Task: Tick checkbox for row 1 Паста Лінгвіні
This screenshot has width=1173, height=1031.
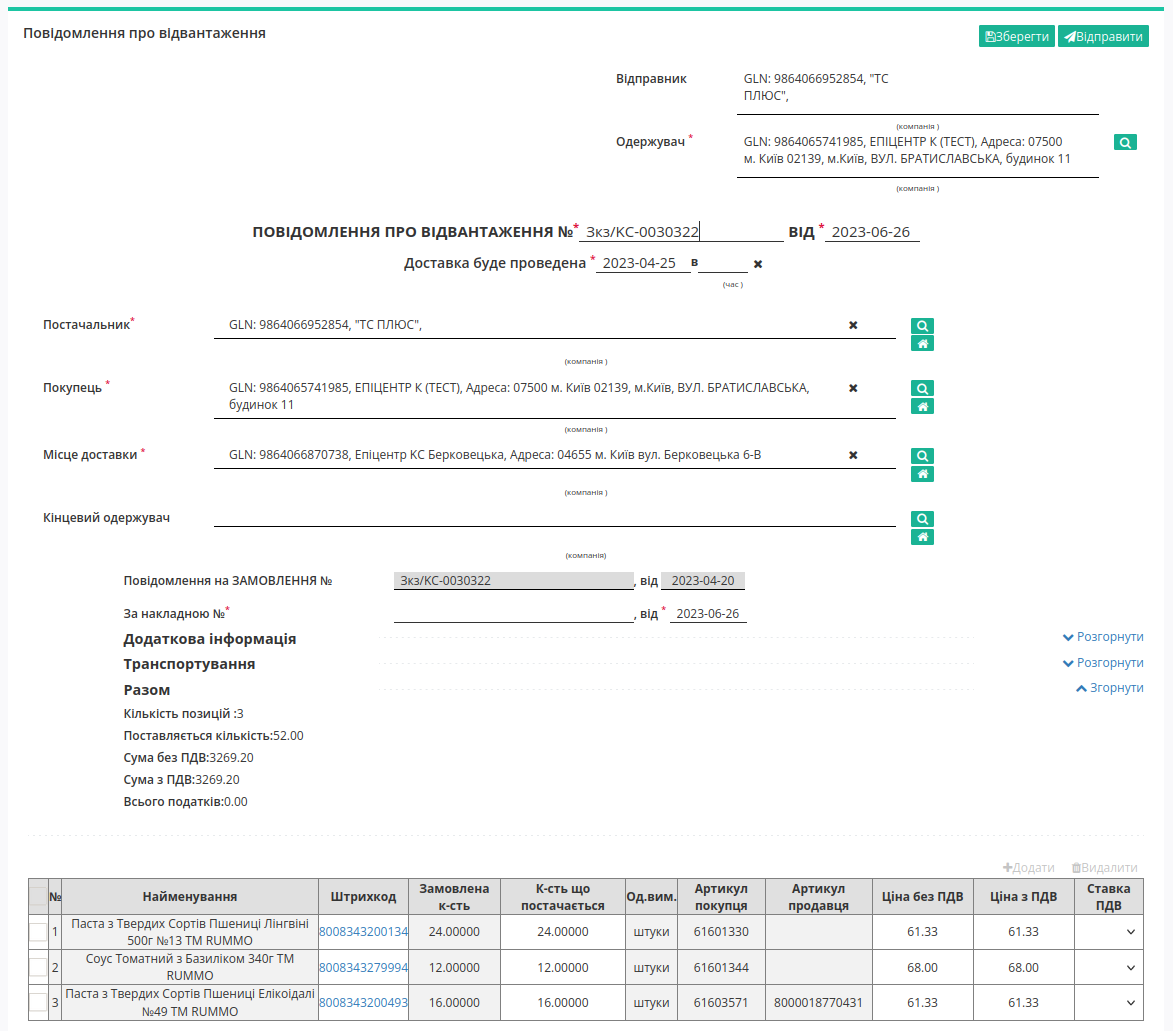Action: coord(38,931)
